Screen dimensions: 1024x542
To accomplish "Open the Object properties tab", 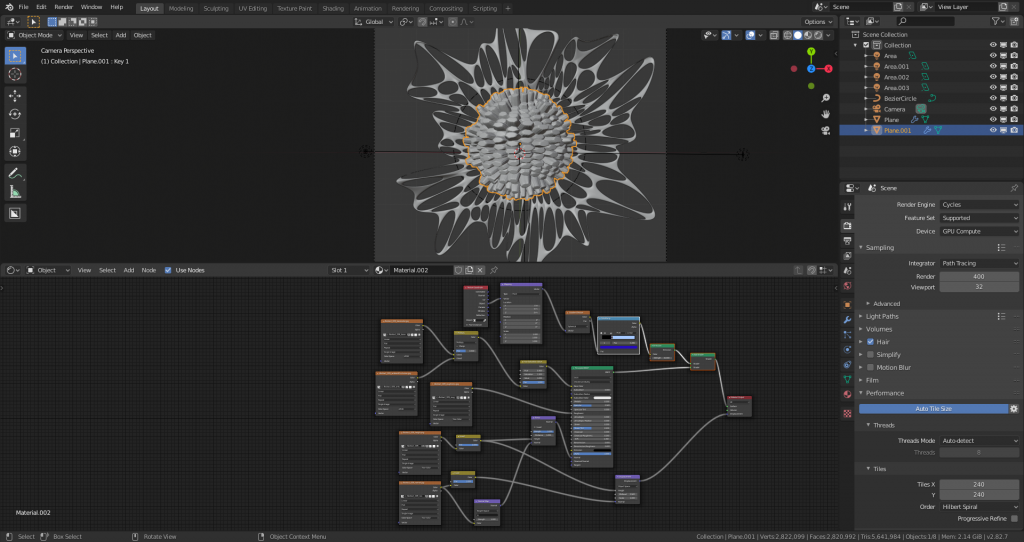I will click(847, 305).
